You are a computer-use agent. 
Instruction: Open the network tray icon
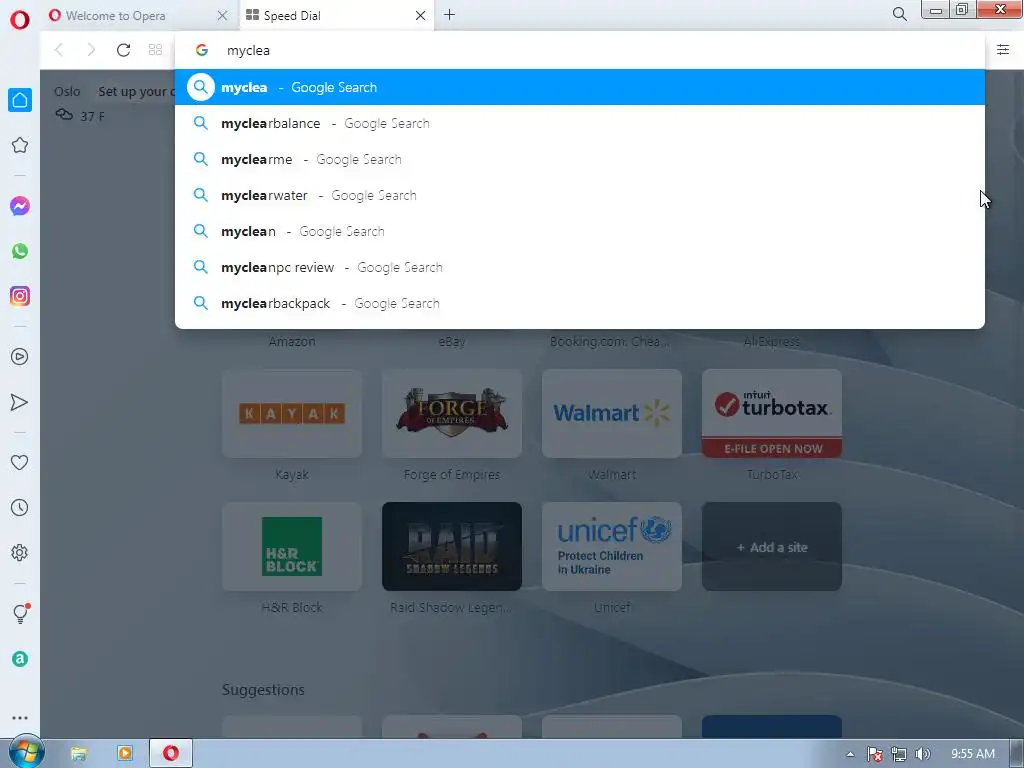[x=899, y=754]
